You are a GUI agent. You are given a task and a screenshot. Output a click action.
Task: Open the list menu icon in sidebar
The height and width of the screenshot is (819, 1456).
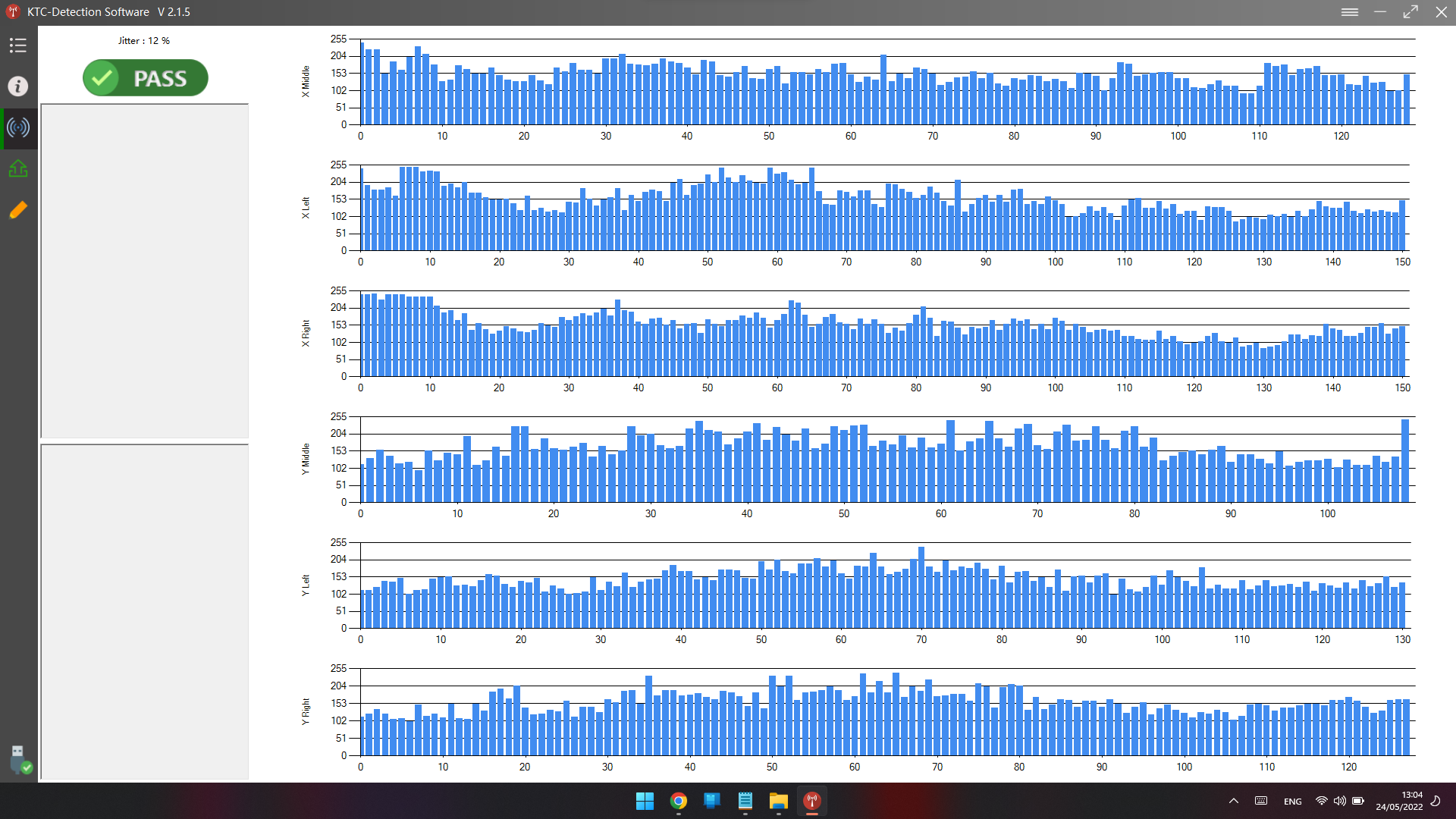[x=18, y=45]
